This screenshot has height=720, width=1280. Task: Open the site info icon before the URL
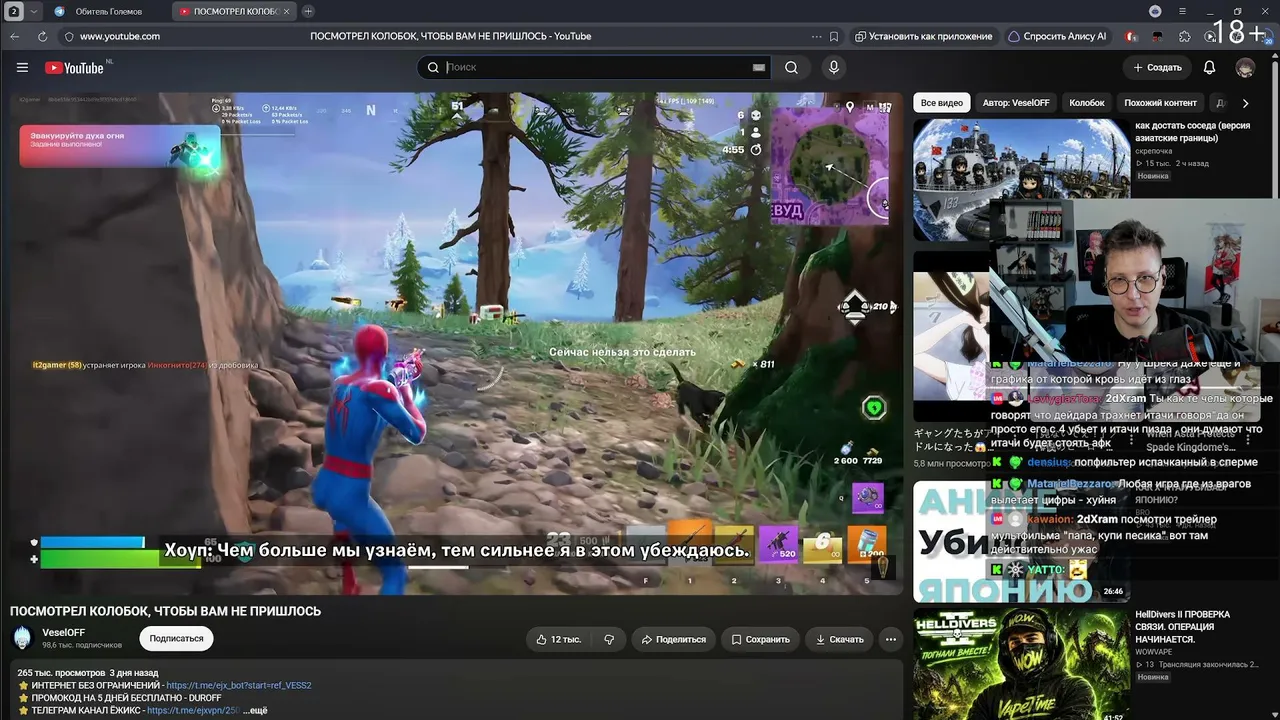(68, 36)
